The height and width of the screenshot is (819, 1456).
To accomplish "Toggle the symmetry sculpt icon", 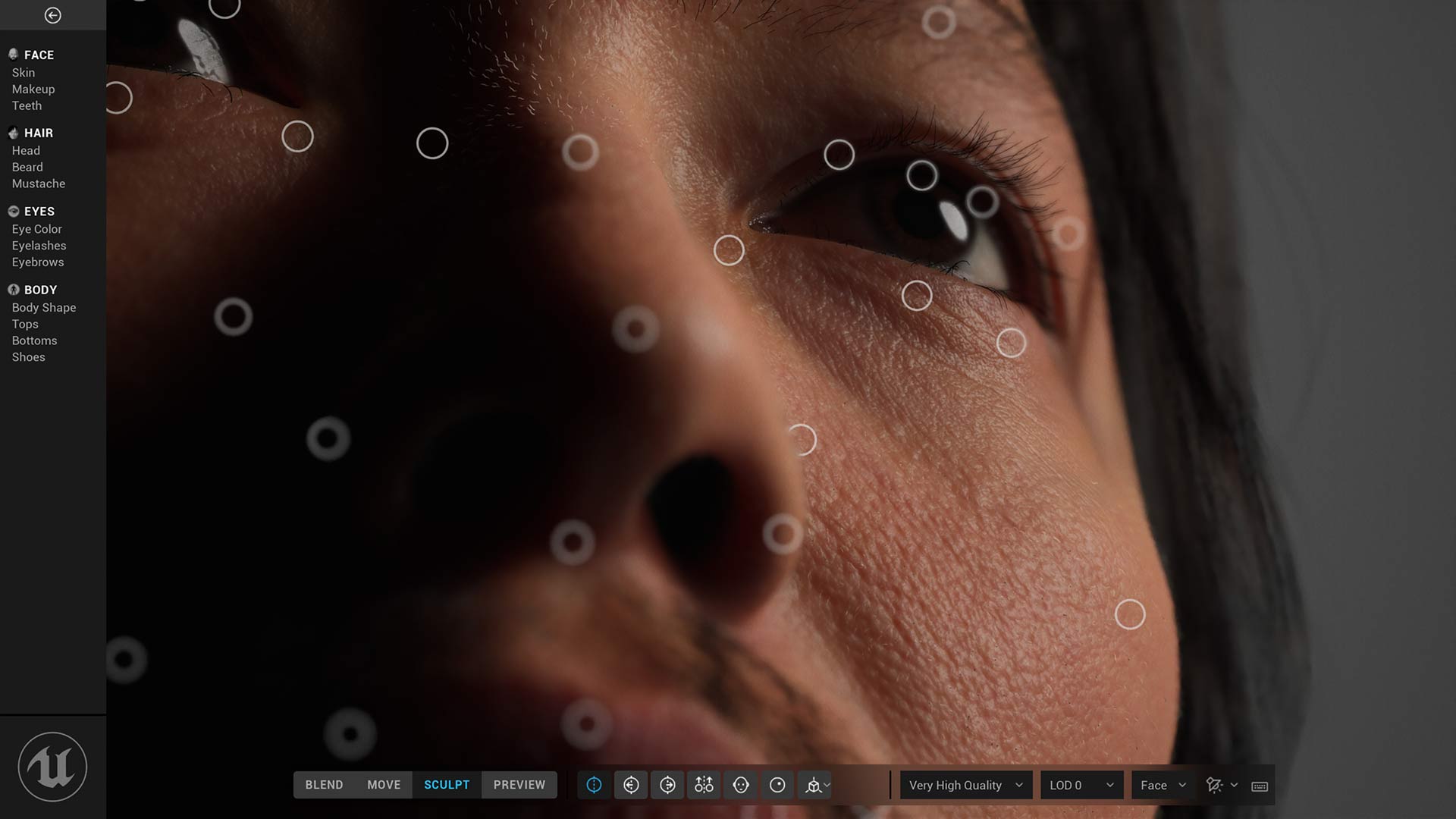I will click(x=594, y=785).
